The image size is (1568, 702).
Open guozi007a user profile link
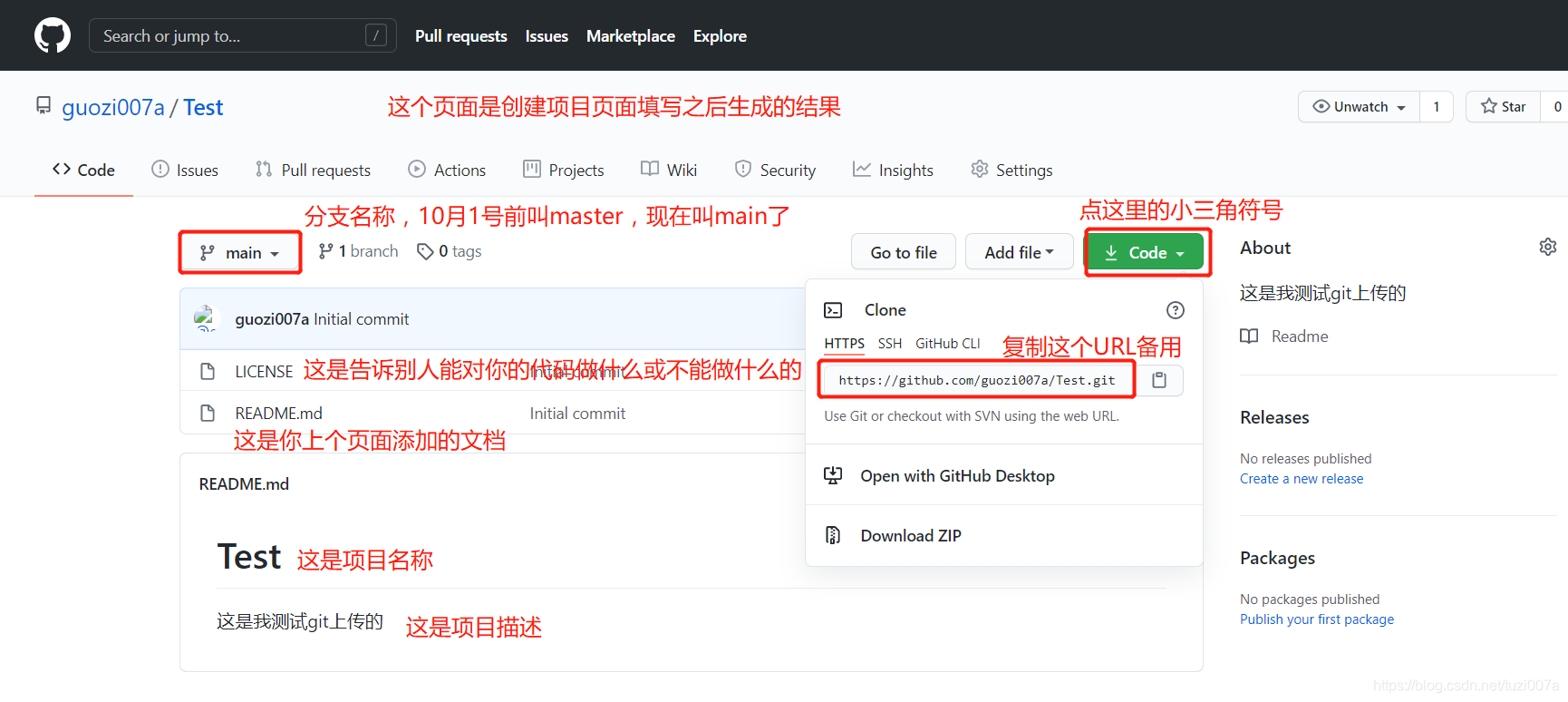coord(113,107)
